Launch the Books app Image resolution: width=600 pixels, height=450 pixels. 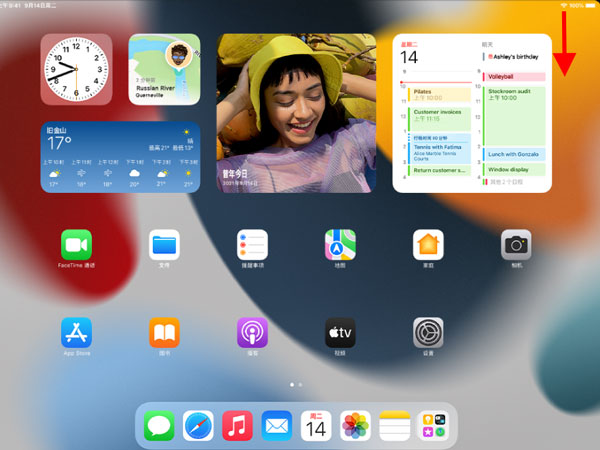point(164,332)
